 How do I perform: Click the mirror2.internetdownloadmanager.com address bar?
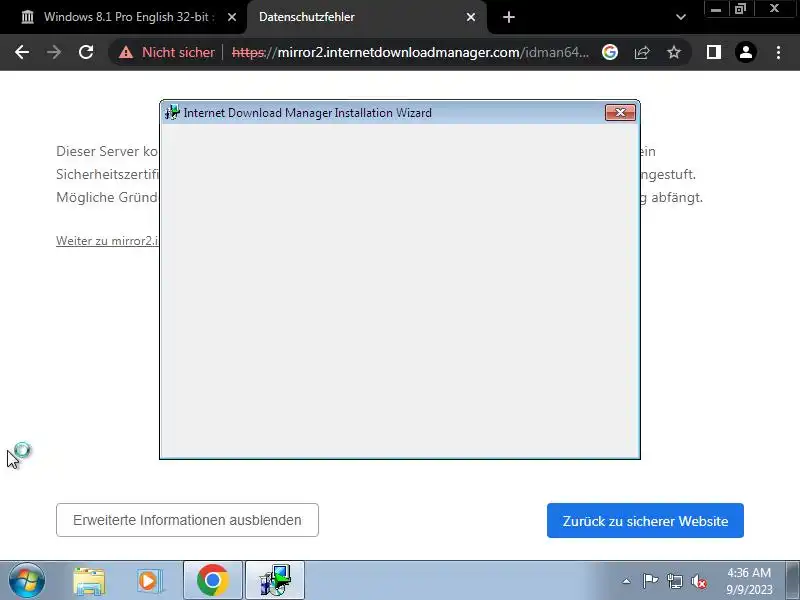click(x=411, y=52)
